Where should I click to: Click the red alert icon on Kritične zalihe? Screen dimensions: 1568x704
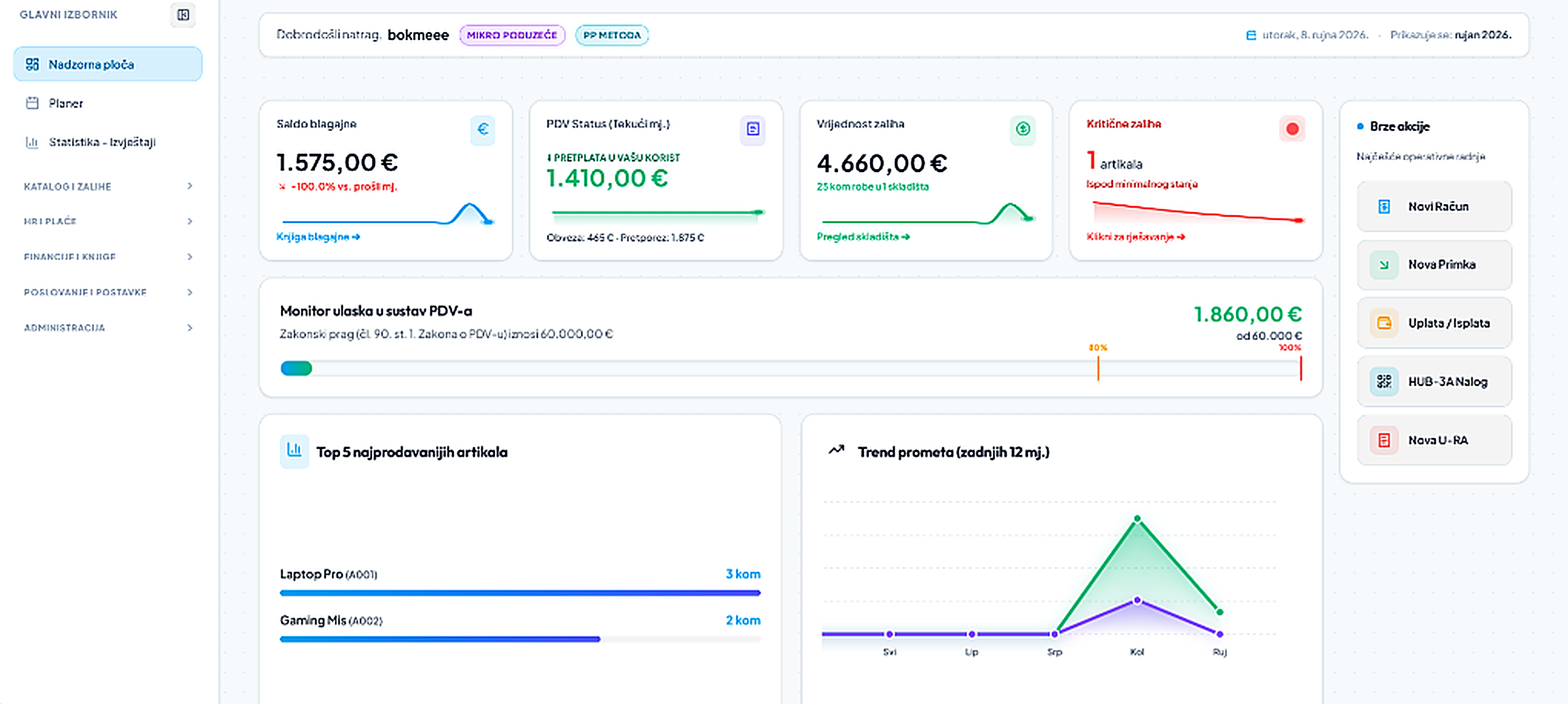1292,129
